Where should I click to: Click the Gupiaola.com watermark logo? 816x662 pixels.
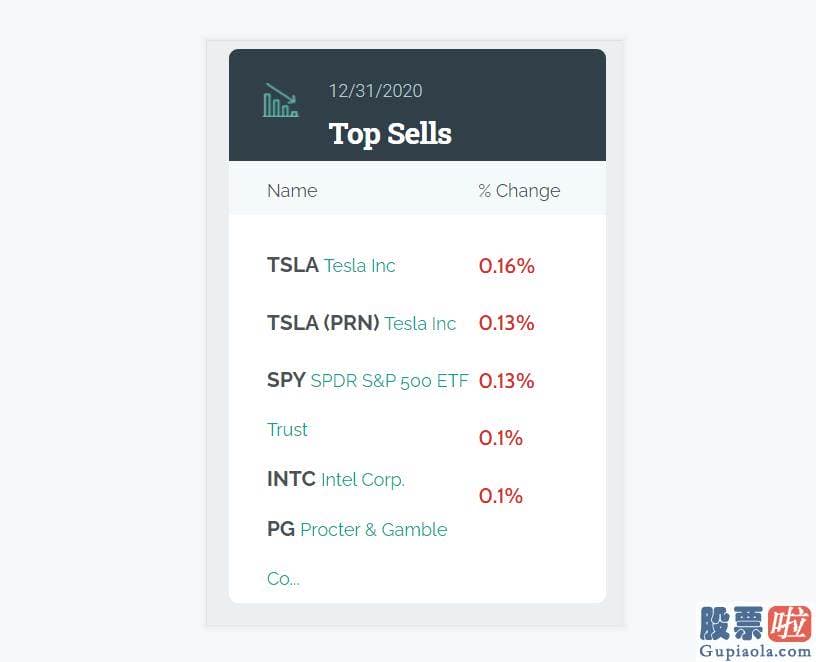tap(755, 631)
